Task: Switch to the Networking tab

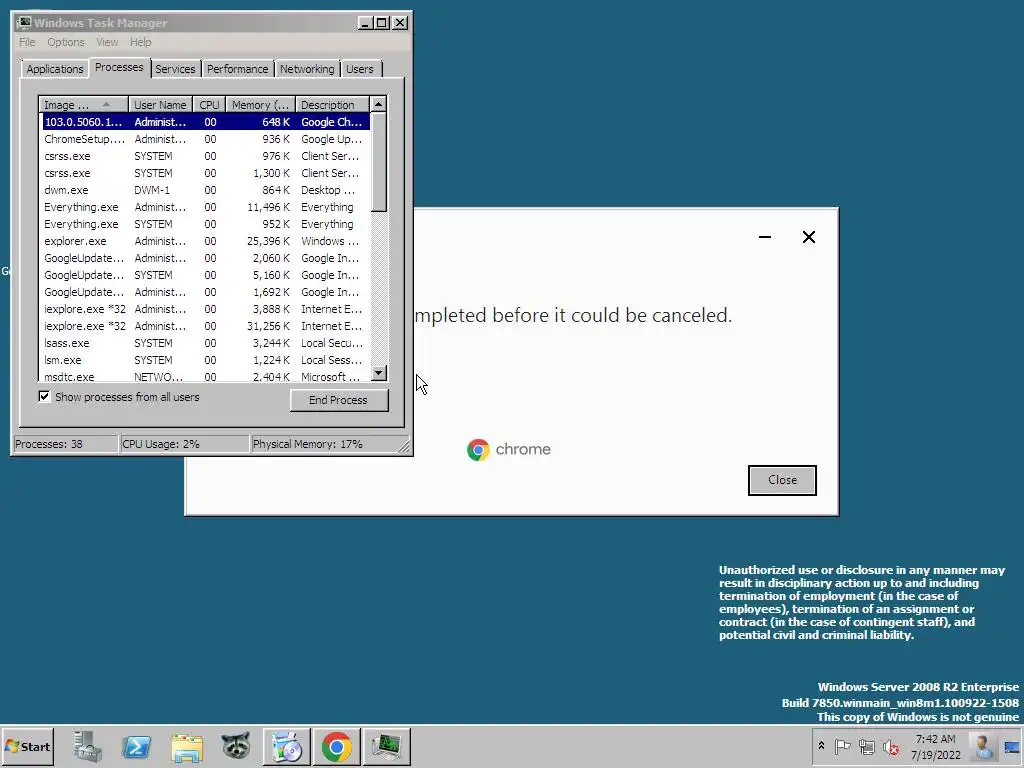Action: tap(307, 69)
